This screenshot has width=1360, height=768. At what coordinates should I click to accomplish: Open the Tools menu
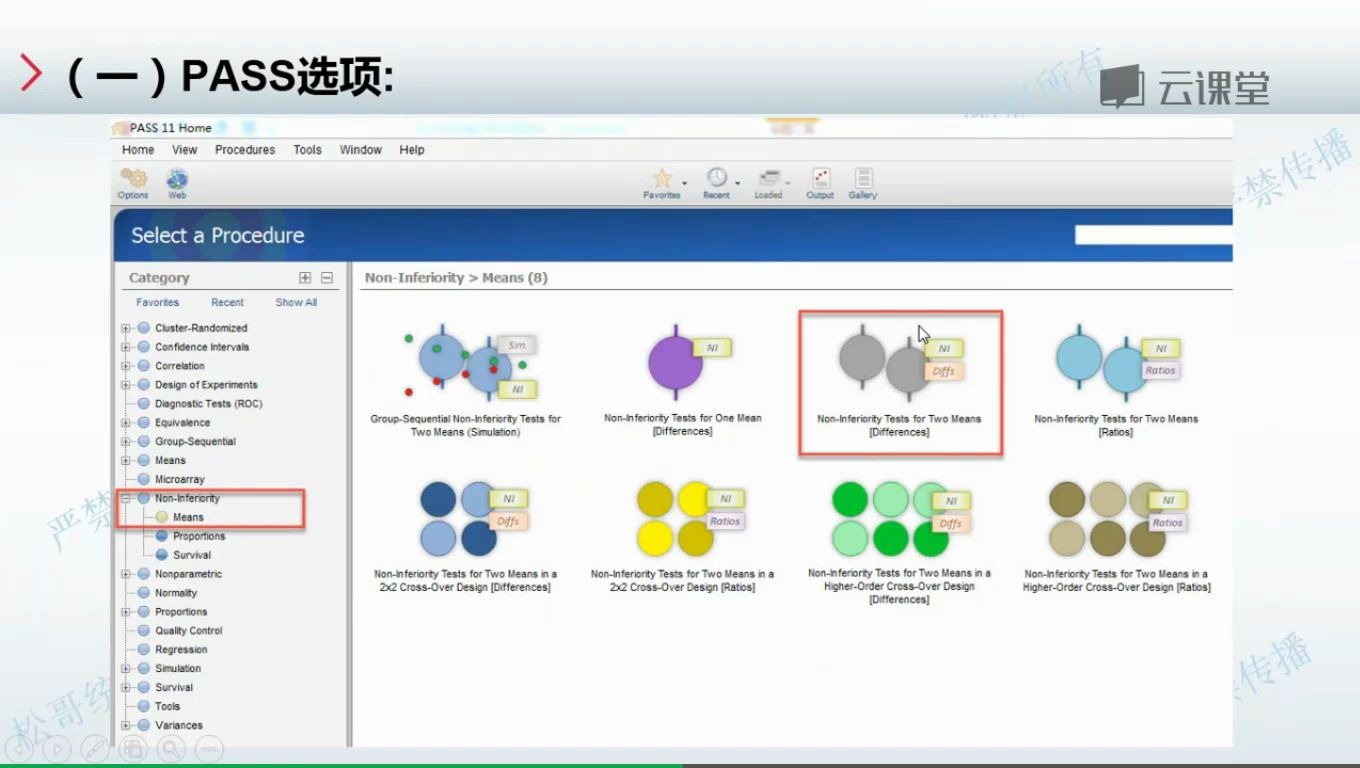click(x=308, y=150)
